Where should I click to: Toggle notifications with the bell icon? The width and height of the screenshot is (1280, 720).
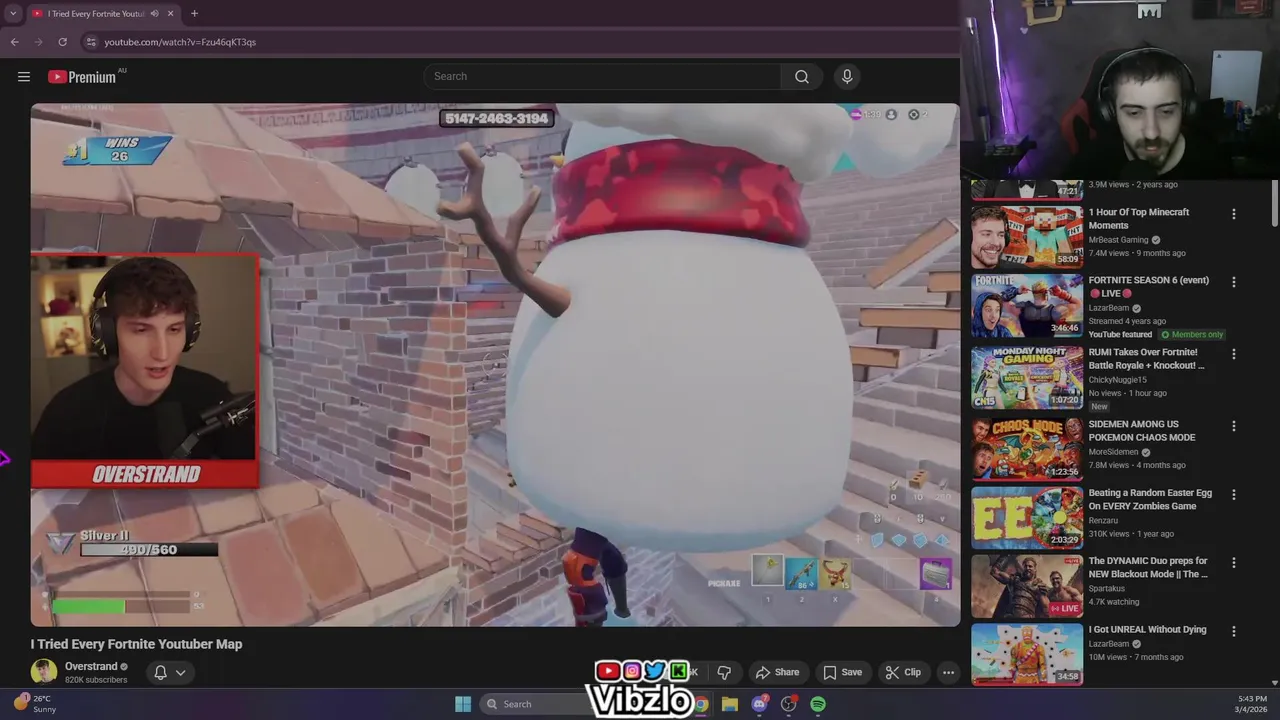pyautogui.click(x=160, y=672)
